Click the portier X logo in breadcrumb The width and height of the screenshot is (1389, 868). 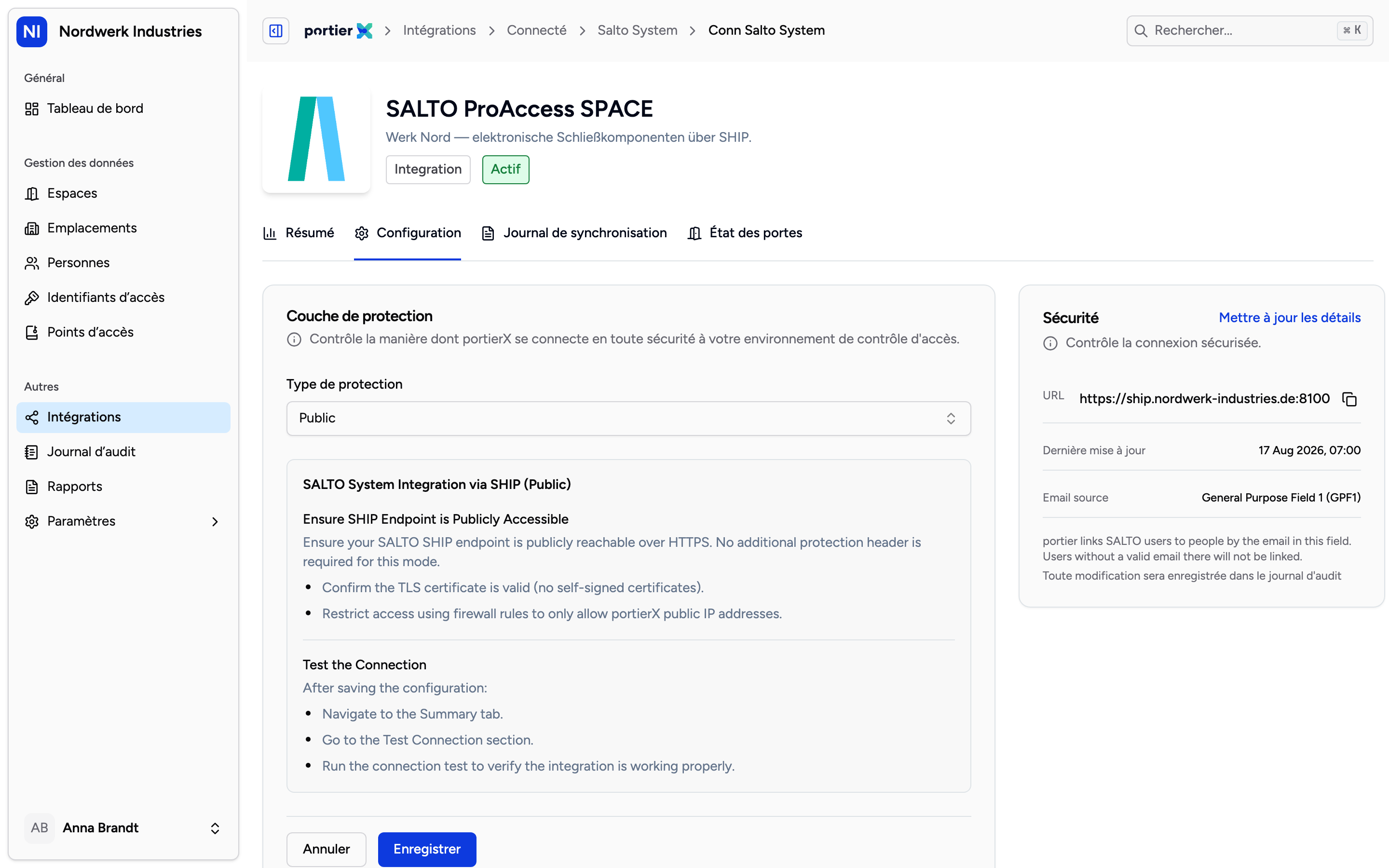click(338, 30)
